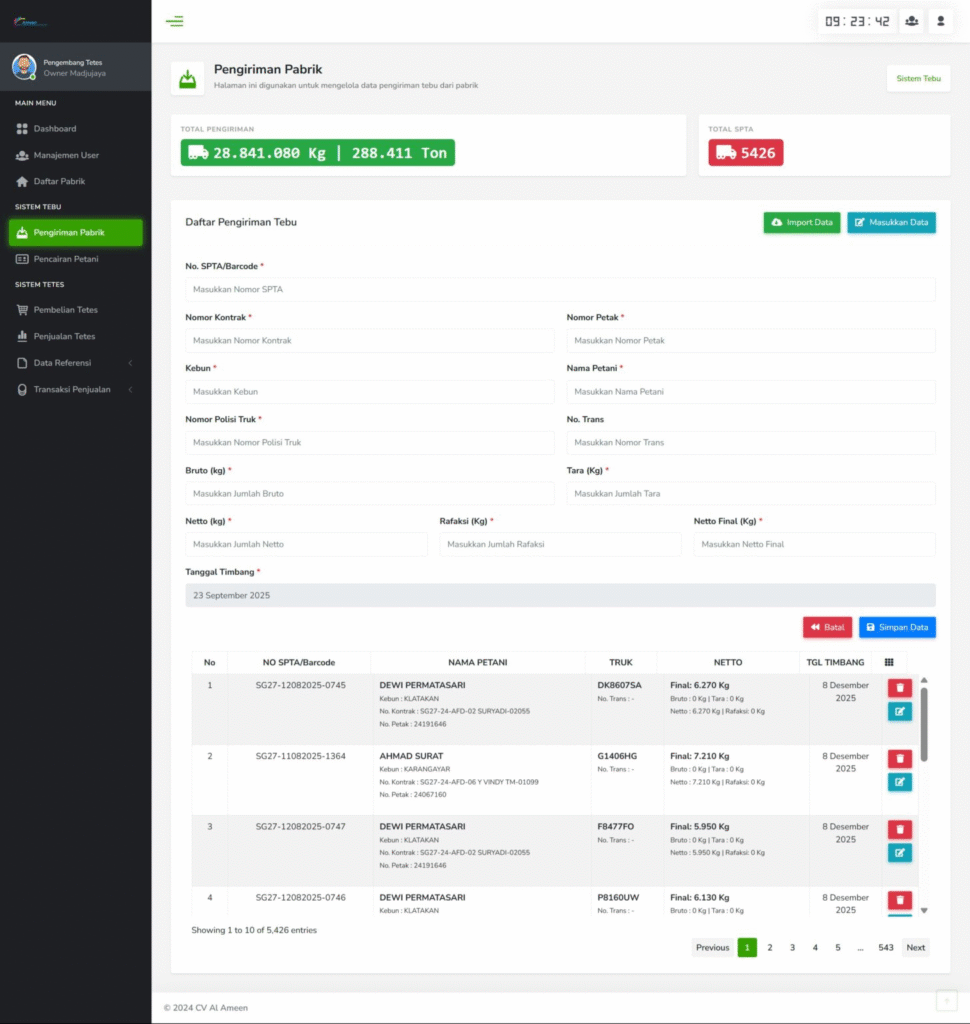Click the Import Data button
This screenshot has width=970, height=1024.
point(802,223)
